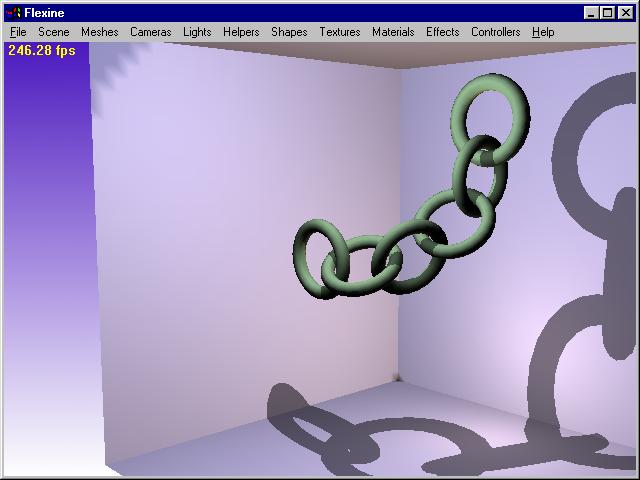Close the Flexine window
Image resolution: width=640 pixels, height=480 pixels.
tap(625, 13)
